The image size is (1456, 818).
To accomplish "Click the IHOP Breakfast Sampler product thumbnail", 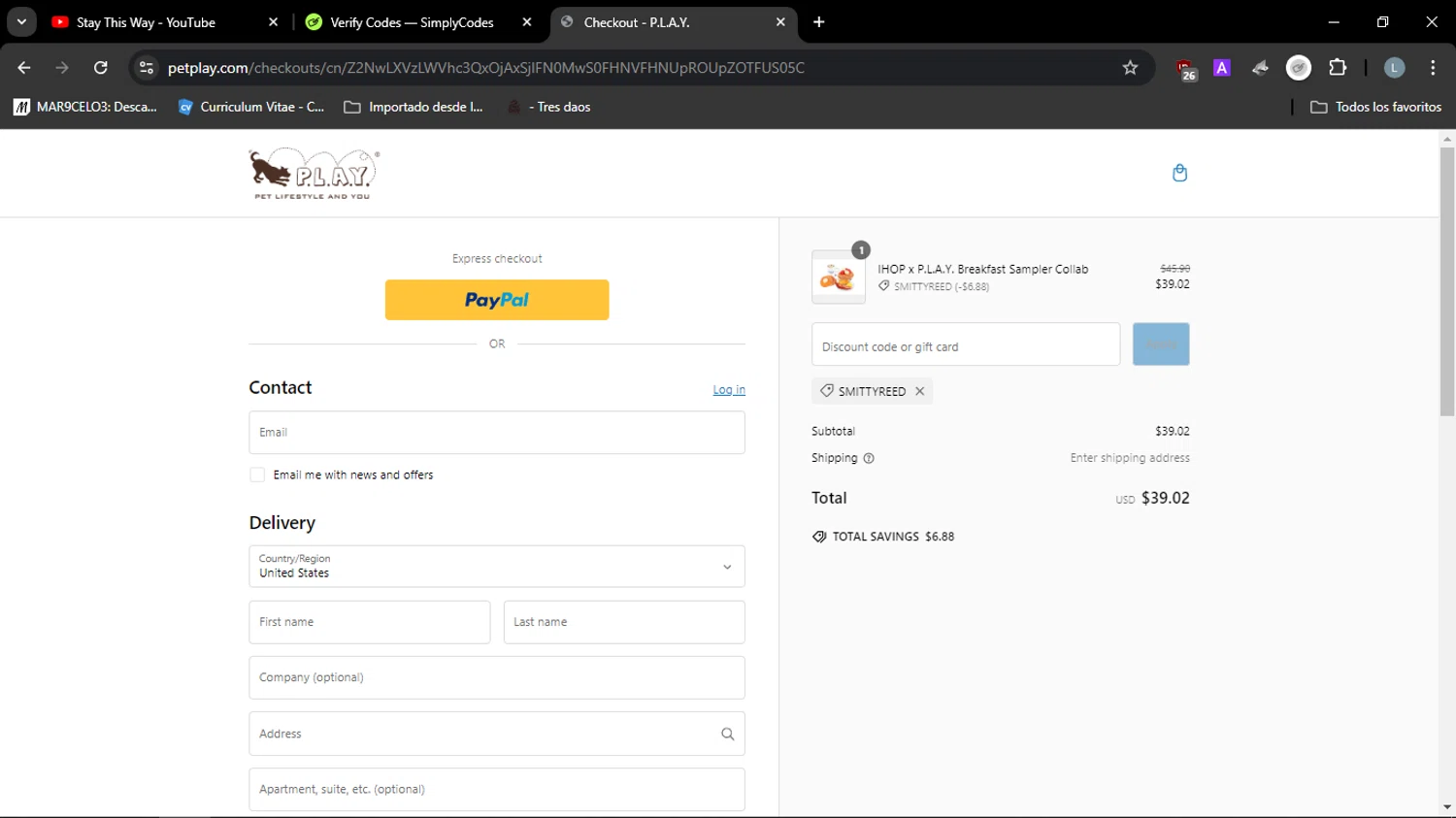I will point(839,278).
